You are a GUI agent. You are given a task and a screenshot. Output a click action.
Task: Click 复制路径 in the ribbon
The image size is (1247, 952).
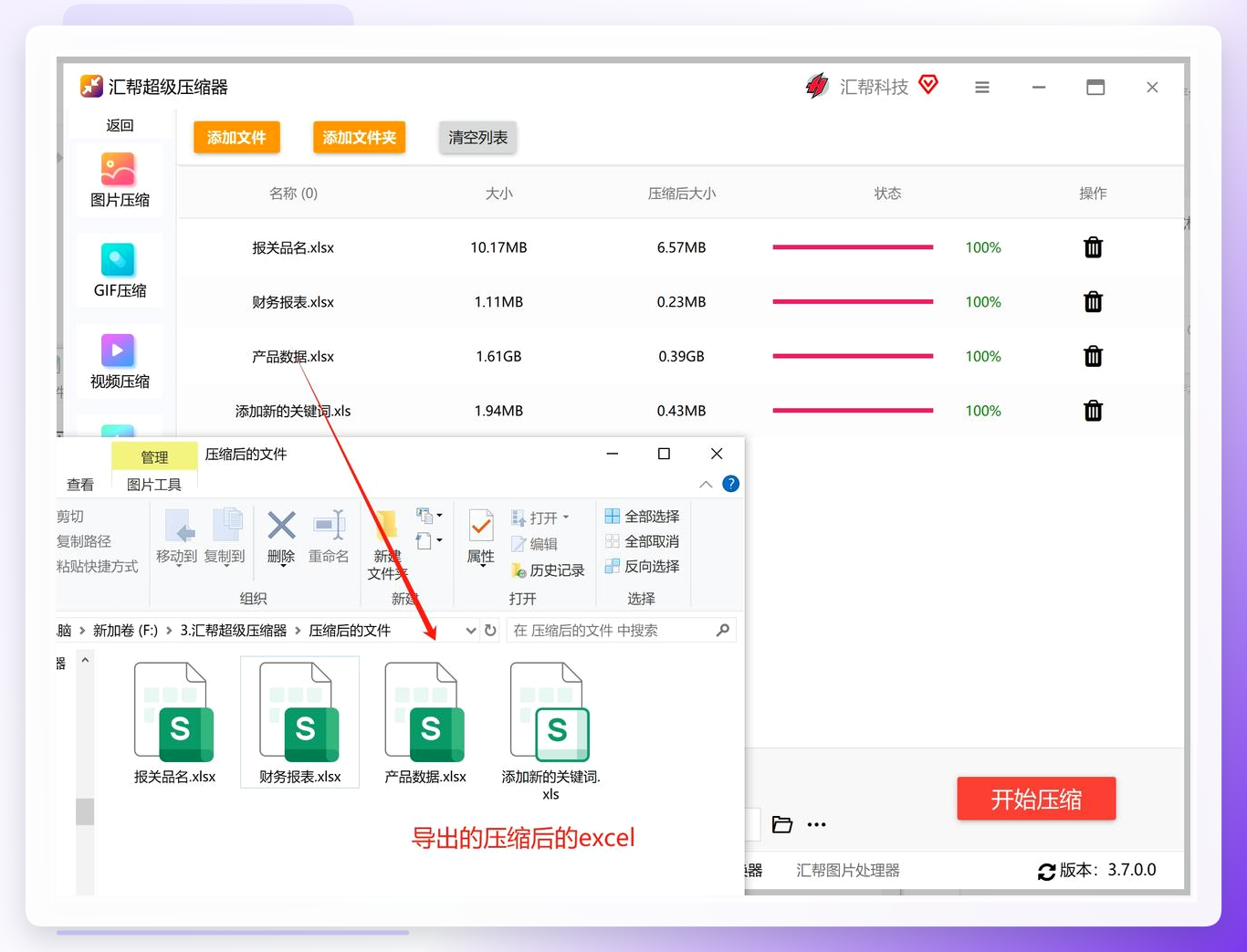click(x=84, y=541)
